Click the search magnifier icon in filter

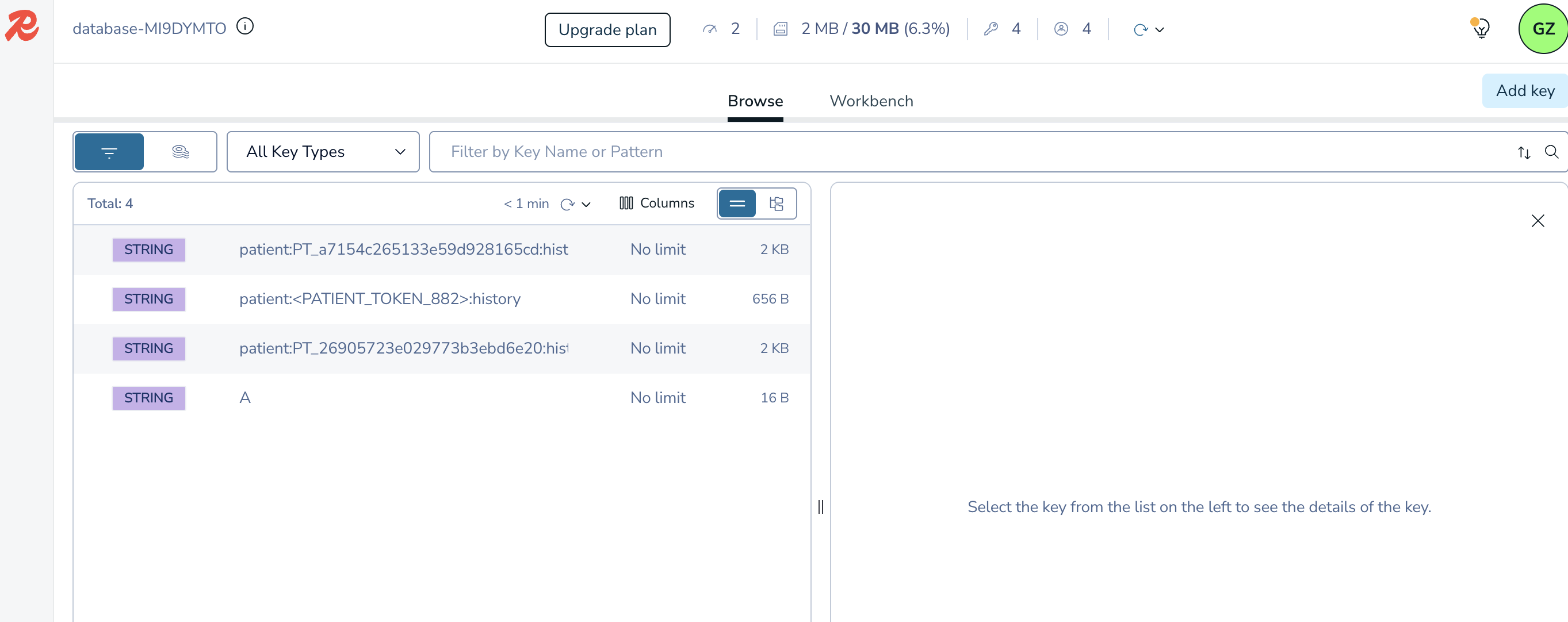[1551, 152]
